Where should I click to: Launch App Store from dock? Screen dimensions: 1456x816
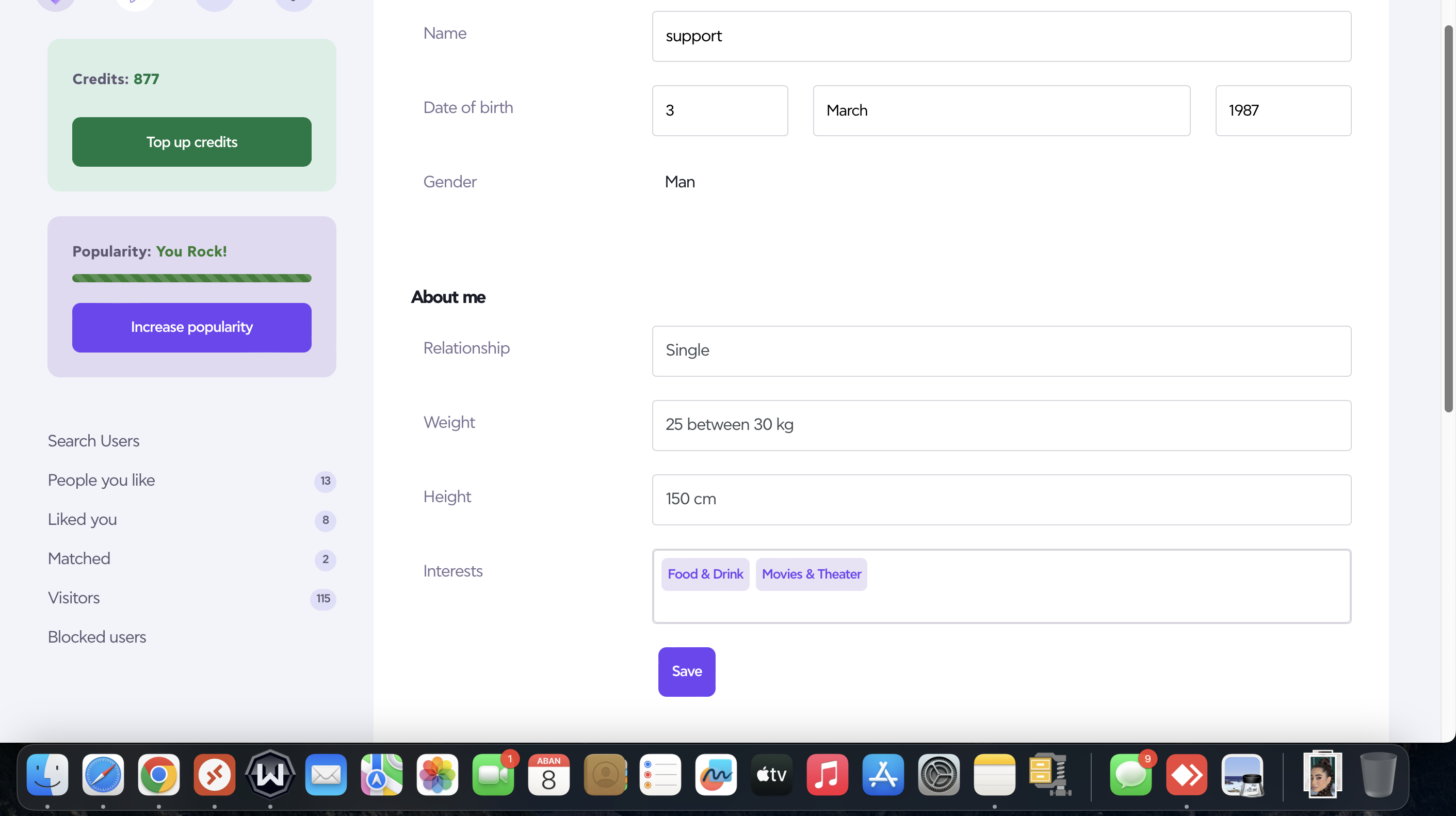click(x=883, y=774)
